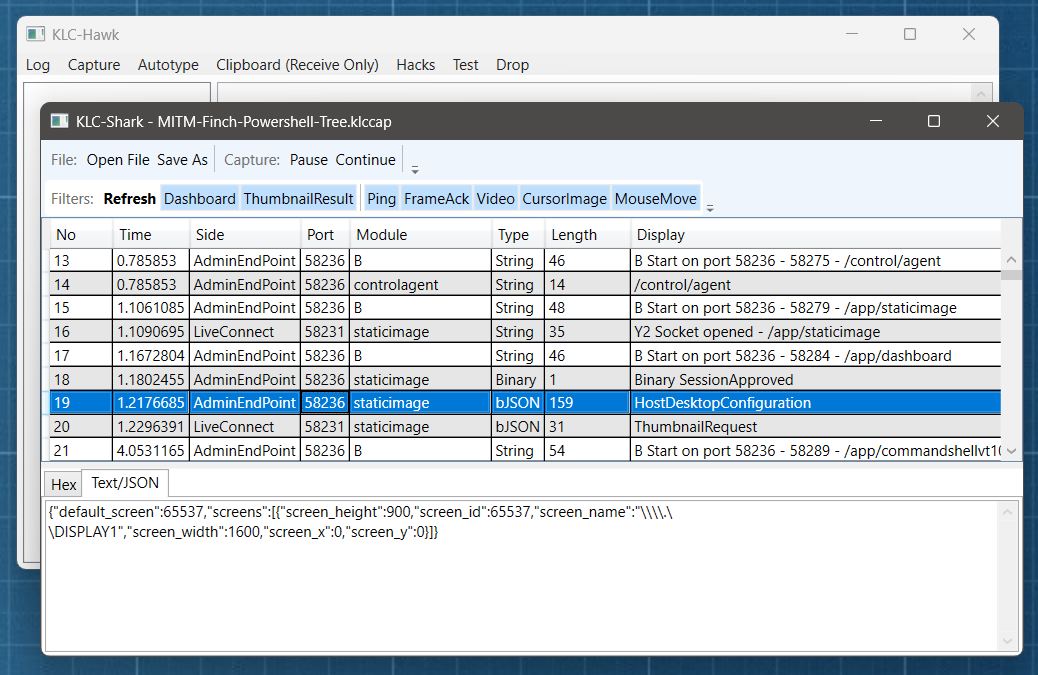Sort by the Type column header

[518, 235]
